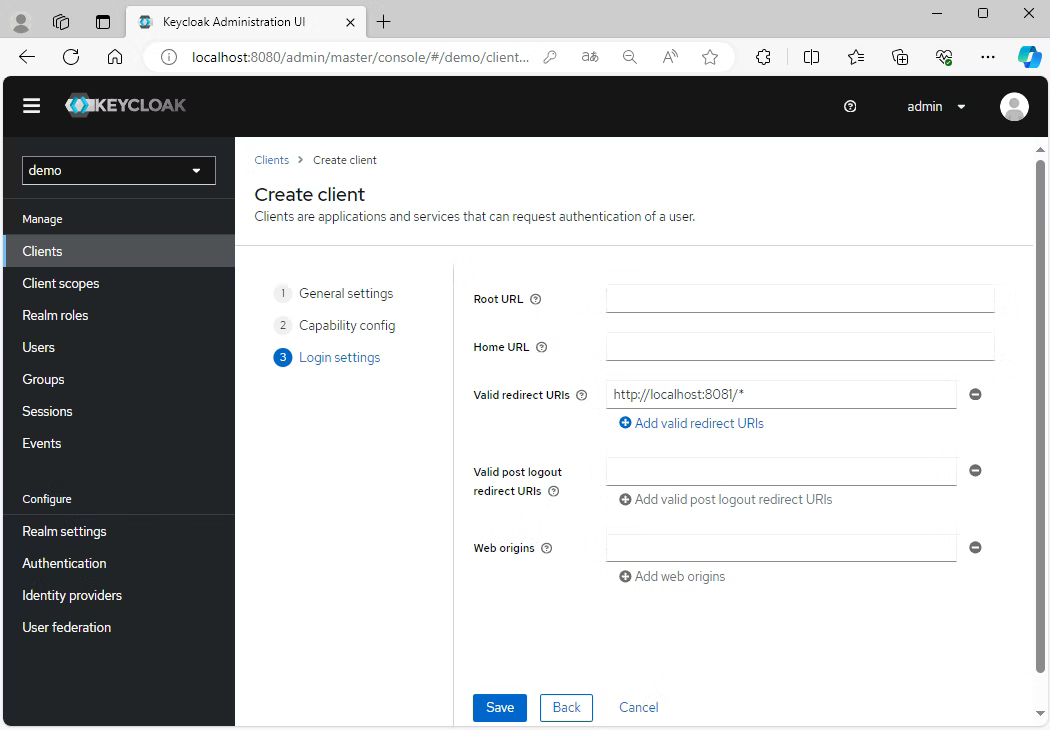The width and height of the screenshot is (1050, 730).
Task: Go to General settings wizard step
Action: point(345,293)
